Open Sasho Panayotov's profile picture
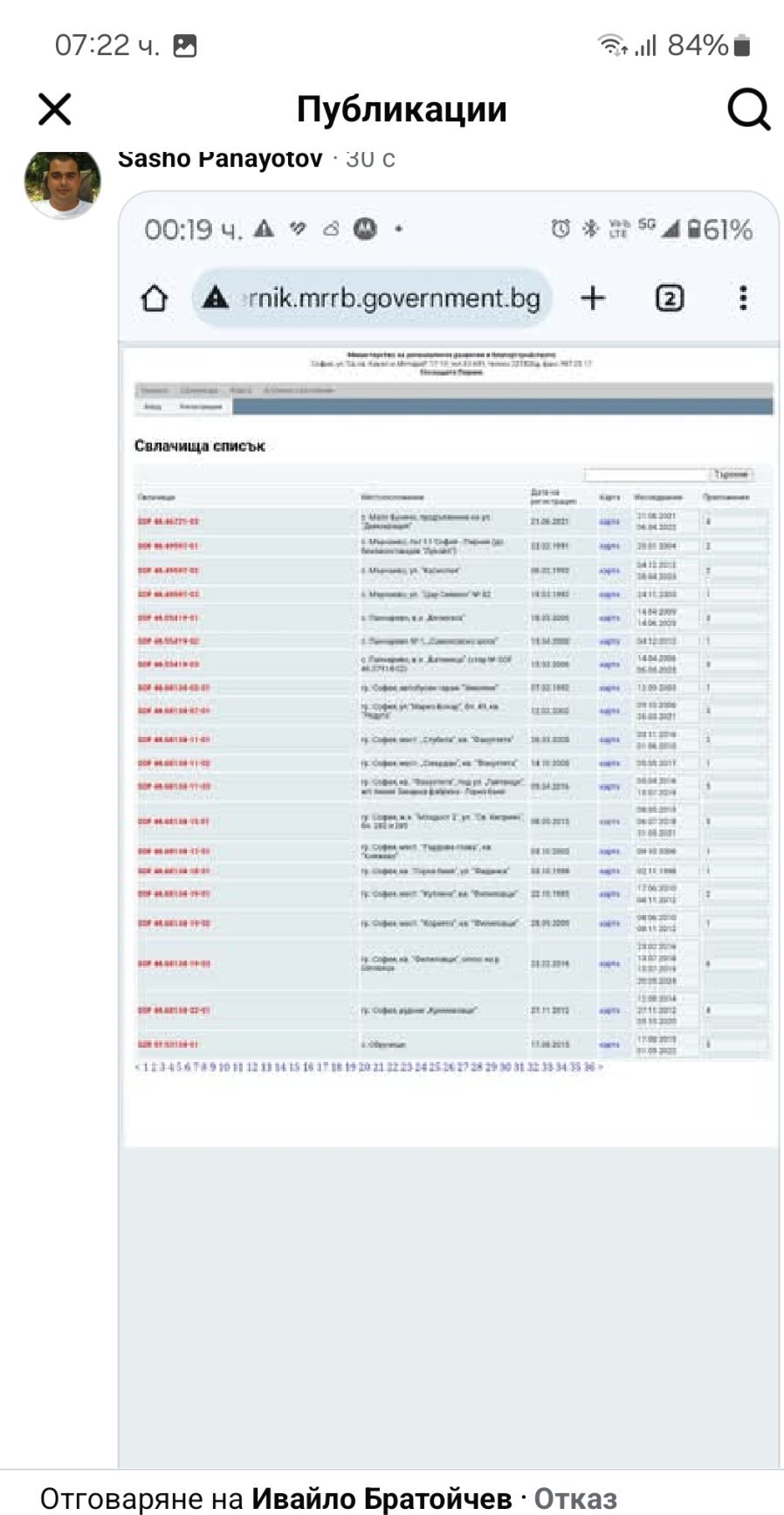 pos(62,182)
